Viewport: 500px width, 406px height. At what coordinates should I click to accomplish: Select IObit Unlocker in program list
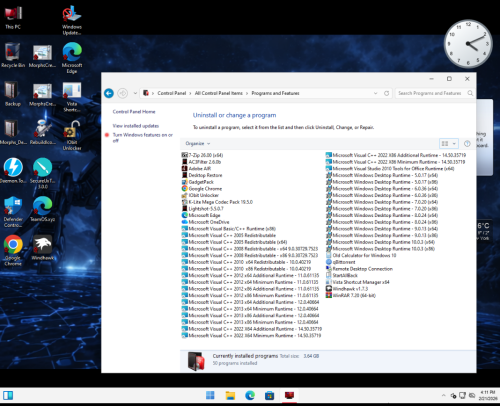[x=200, y=195]
